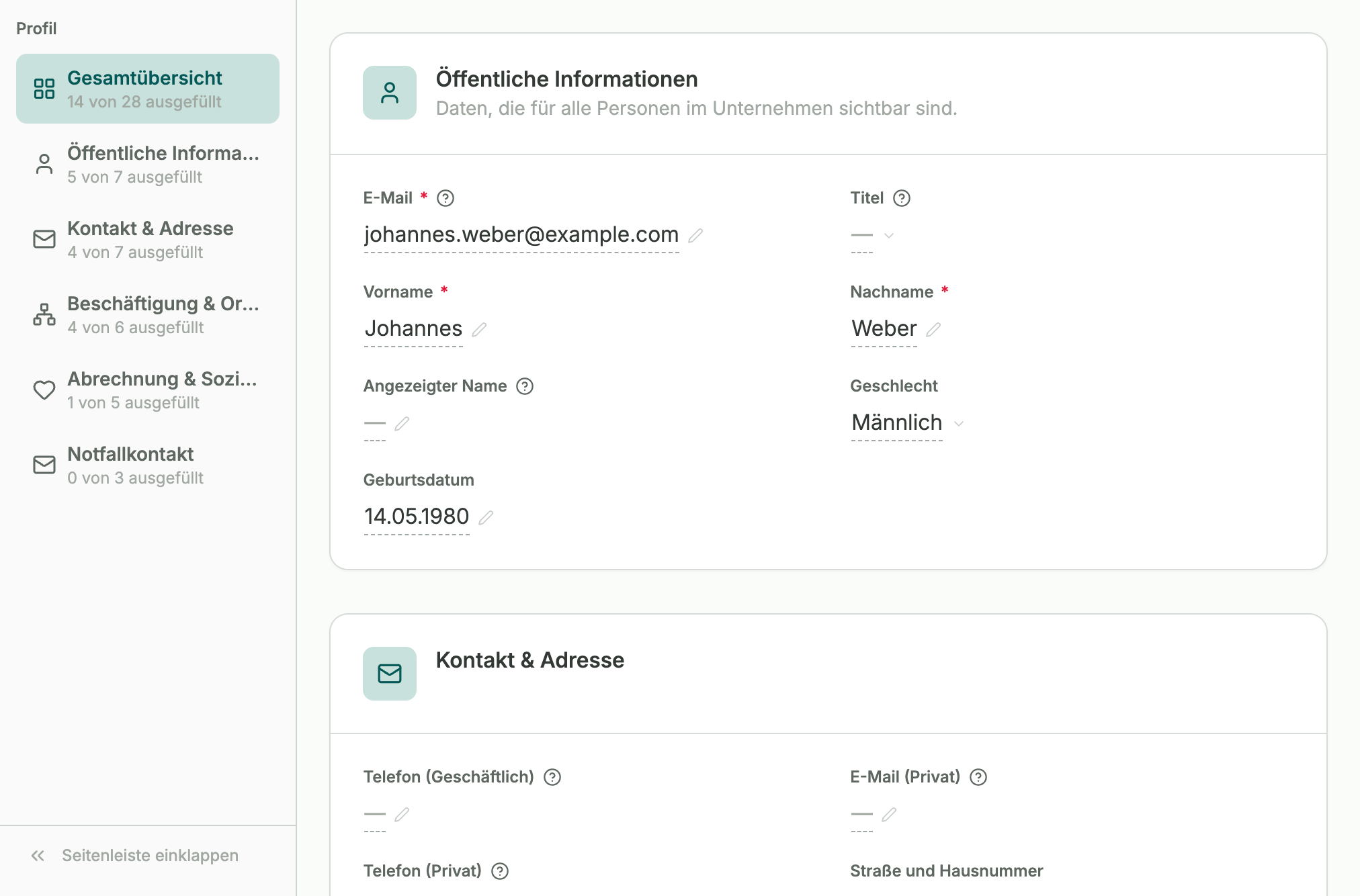The height and width of the screenshot is (896, 1360).
Task: Click the help icon next to Titel
Action: point(902,198)
